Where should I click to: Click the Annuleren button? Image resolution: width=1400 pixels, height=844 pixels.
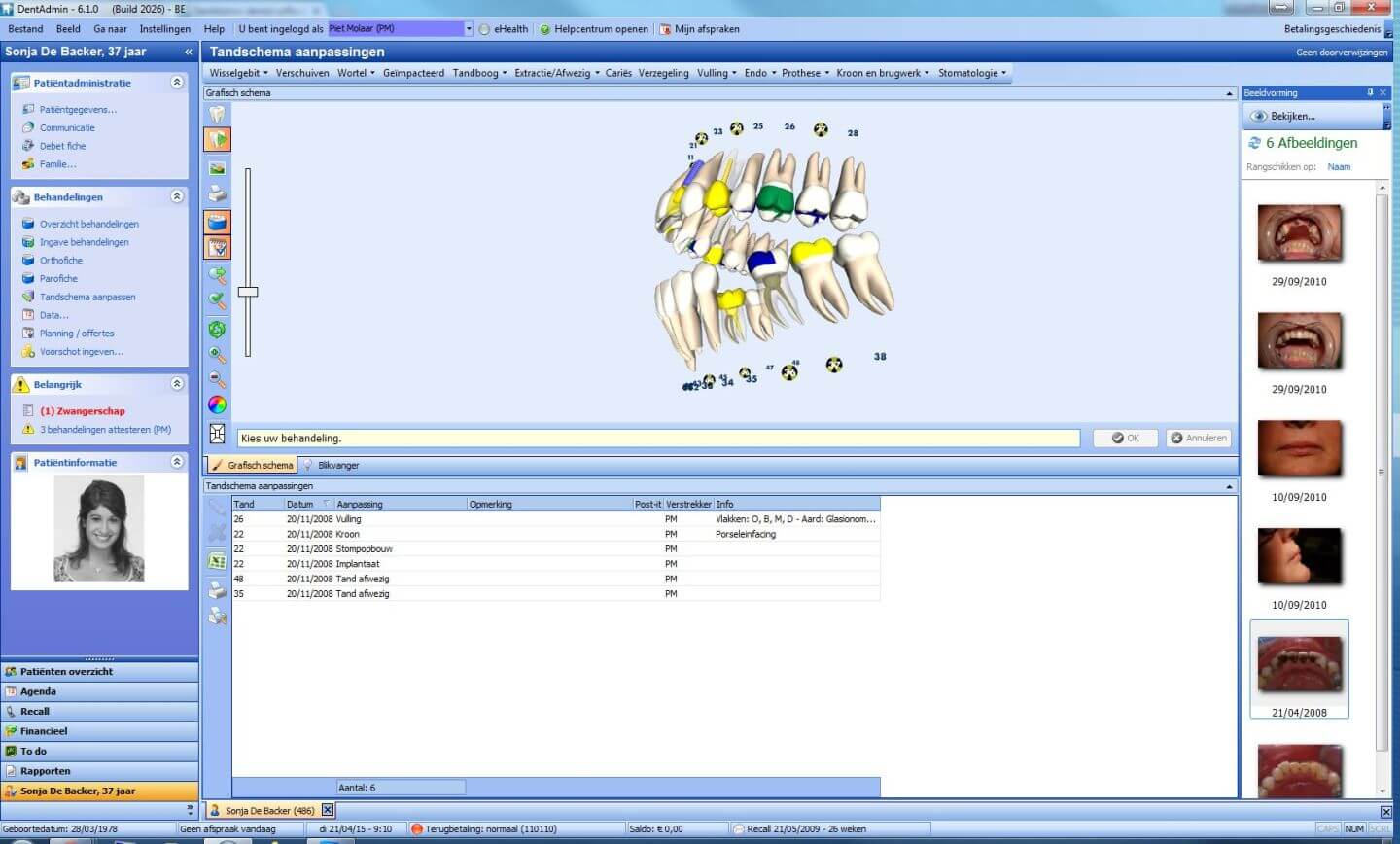(x=1199, y=439)
